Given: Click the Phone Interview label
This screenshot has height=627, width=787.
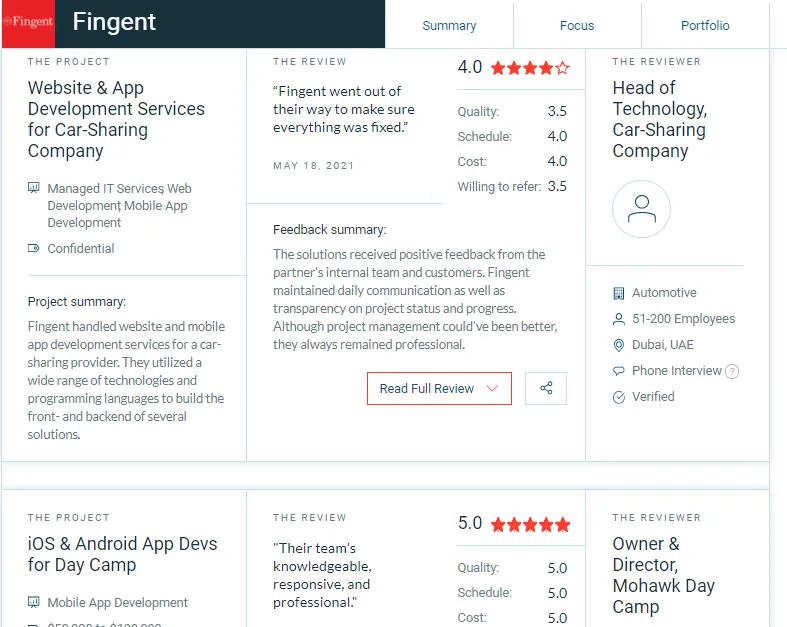Looking at the screenshot, I should pos(677,371).
